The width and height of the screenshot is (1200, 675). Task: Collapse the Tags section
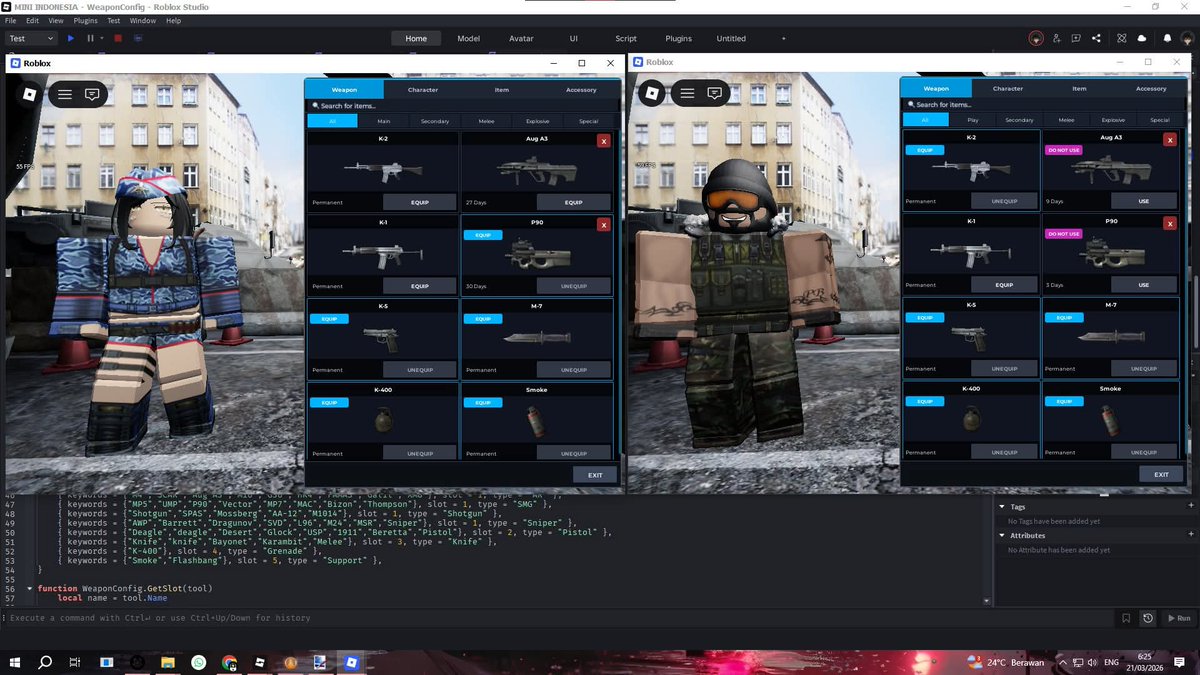1002,507
